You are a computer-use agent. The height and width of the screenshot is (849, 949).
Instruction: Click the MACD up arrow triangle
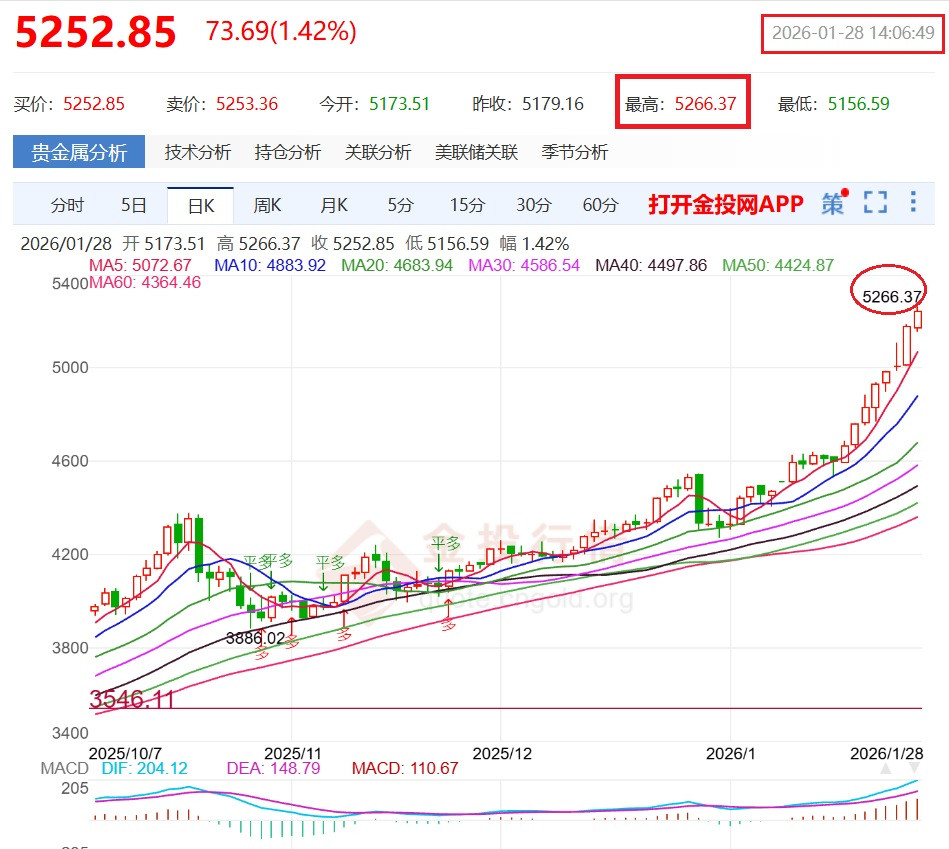[x=884, y=769]
